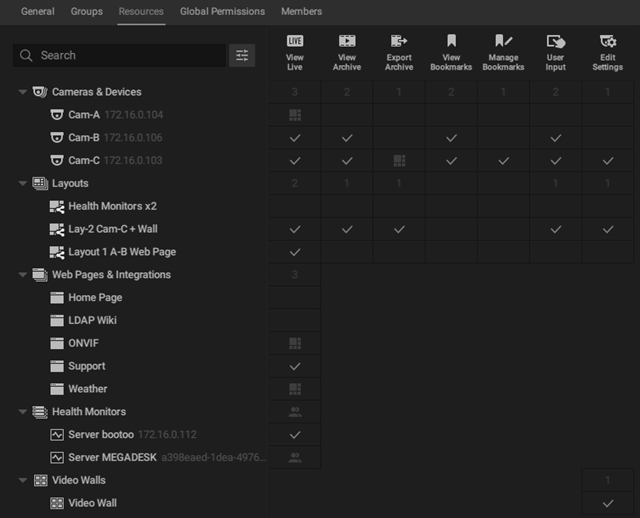Screen dimensions: 640x518
Task: Click the Cam-C camera icon
Action: tap(57, 160)
